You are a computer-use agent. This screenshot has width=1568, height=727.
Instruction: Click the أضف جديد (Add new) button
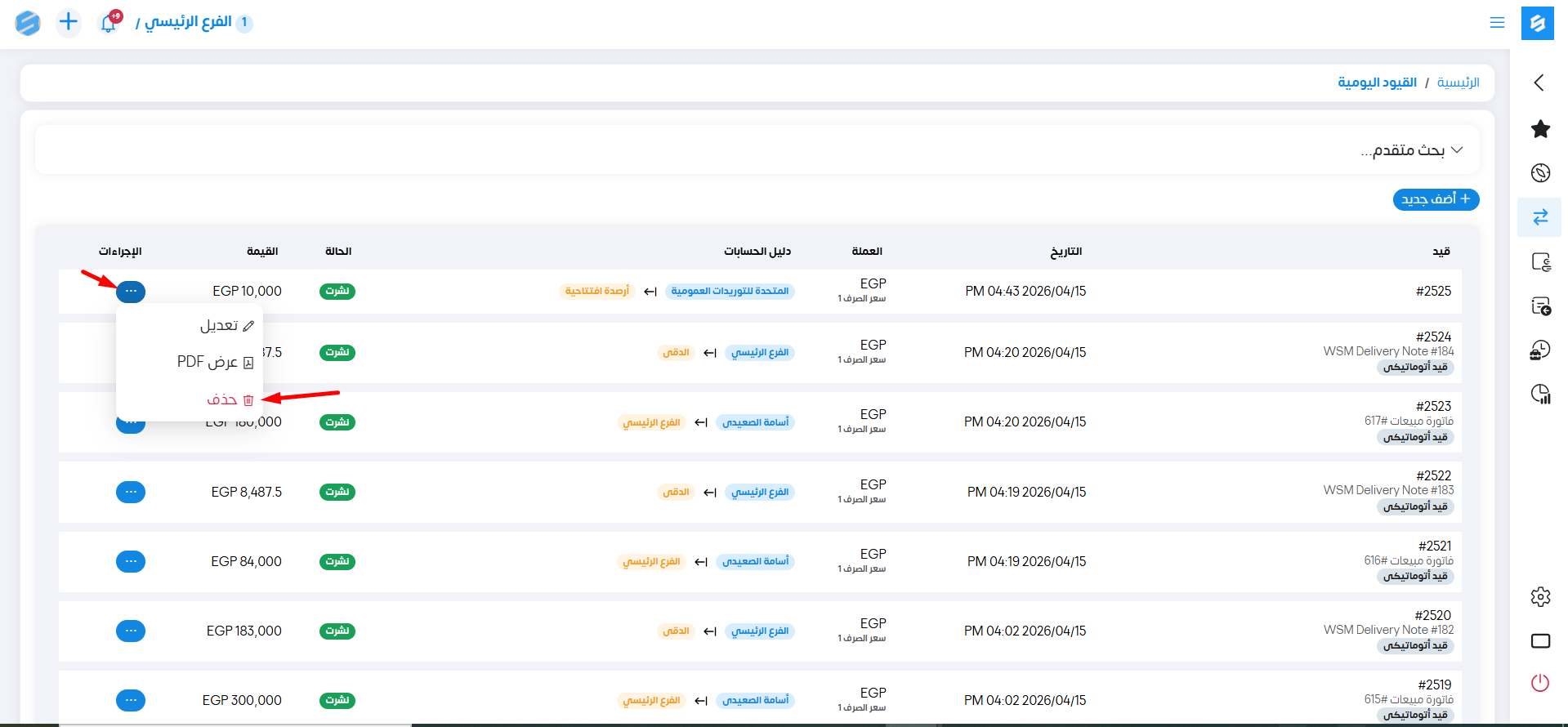tap(1436, 199)
